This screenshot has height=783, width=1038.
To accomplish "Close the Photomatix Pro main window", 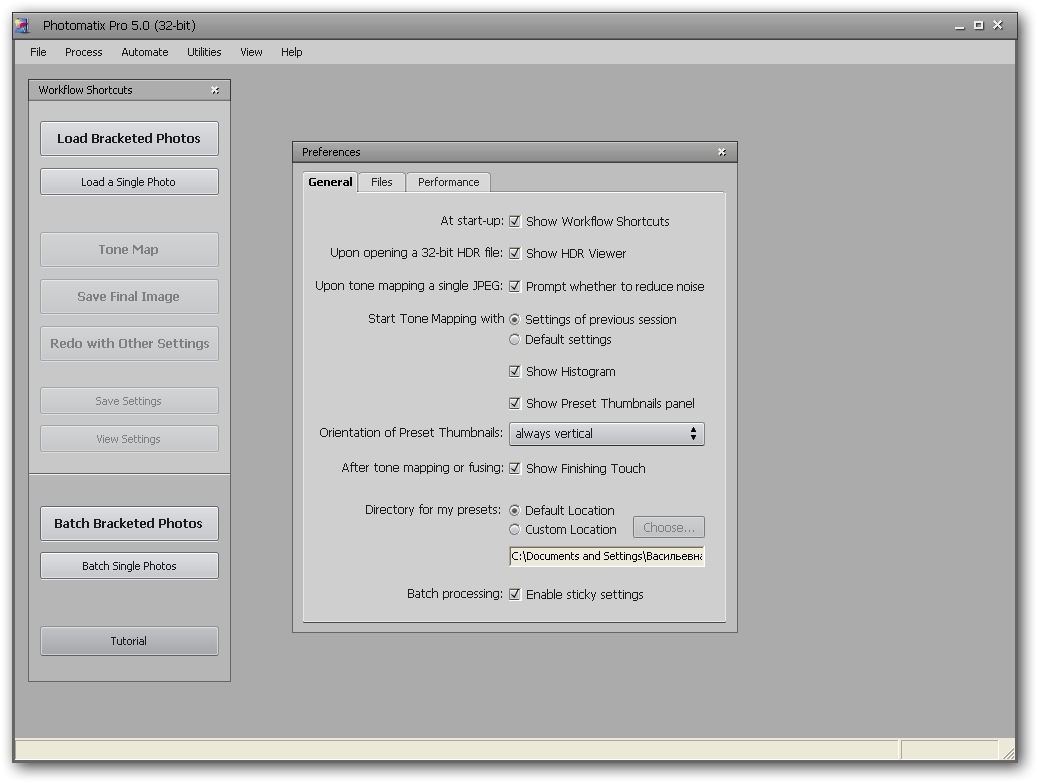I will (998, 25).
